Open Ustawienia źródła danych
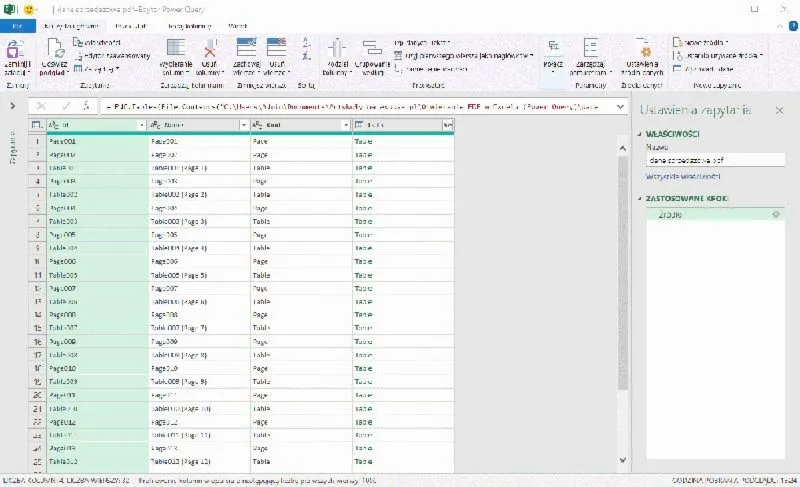800x487 pixels. click(642, 57)
